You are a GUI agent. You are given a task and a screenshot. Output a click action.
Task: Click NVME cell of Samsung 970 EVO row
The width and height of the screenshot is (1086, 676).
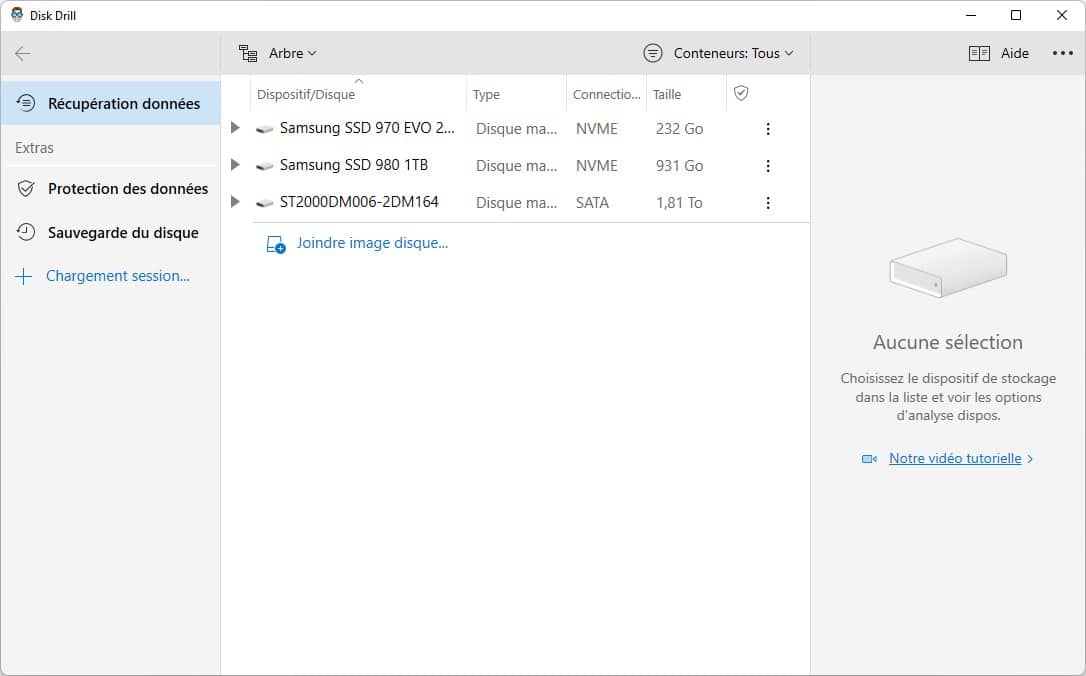(x=596, y=129)
